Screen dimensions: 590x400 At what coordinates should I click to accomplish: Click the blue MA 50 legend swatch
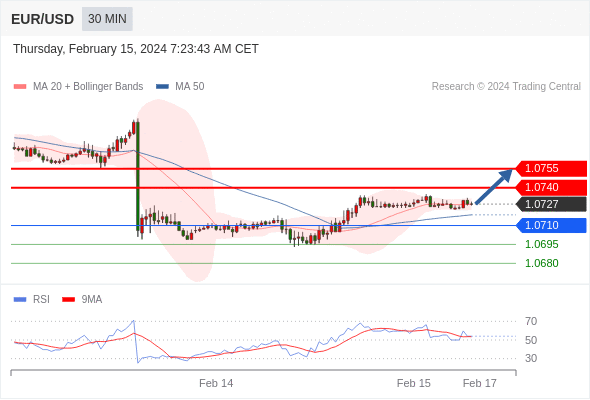pyautogui.click(x=162, y=87)
